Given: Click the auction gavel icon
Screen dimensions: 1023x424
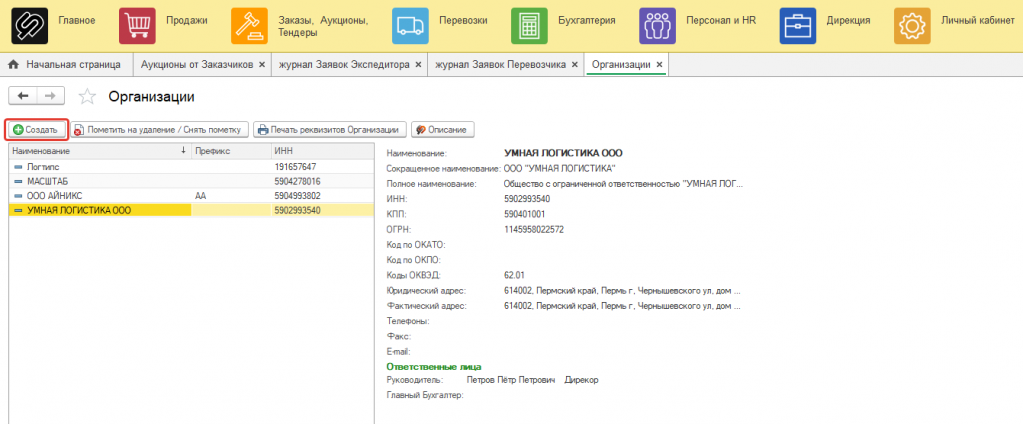Looking at the screenshot, I should [249, 25].
